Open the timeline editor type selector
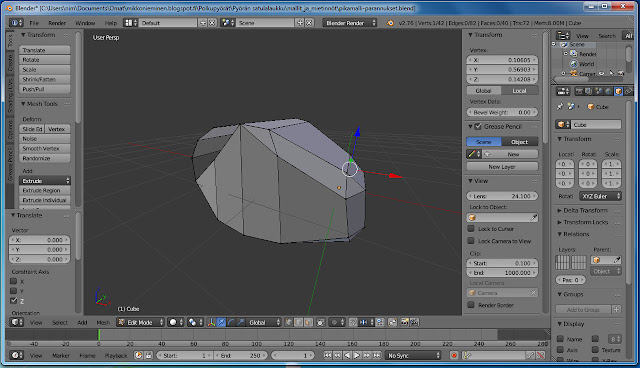Screen dimensions: 640x368 16,355
